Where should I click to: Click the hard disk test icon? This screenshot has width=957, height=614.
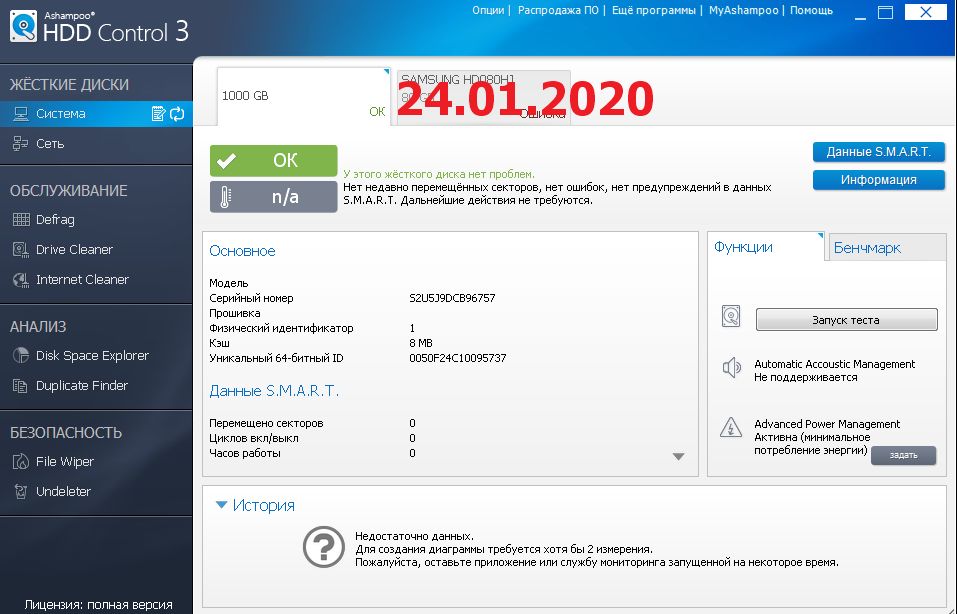[731, 316]
